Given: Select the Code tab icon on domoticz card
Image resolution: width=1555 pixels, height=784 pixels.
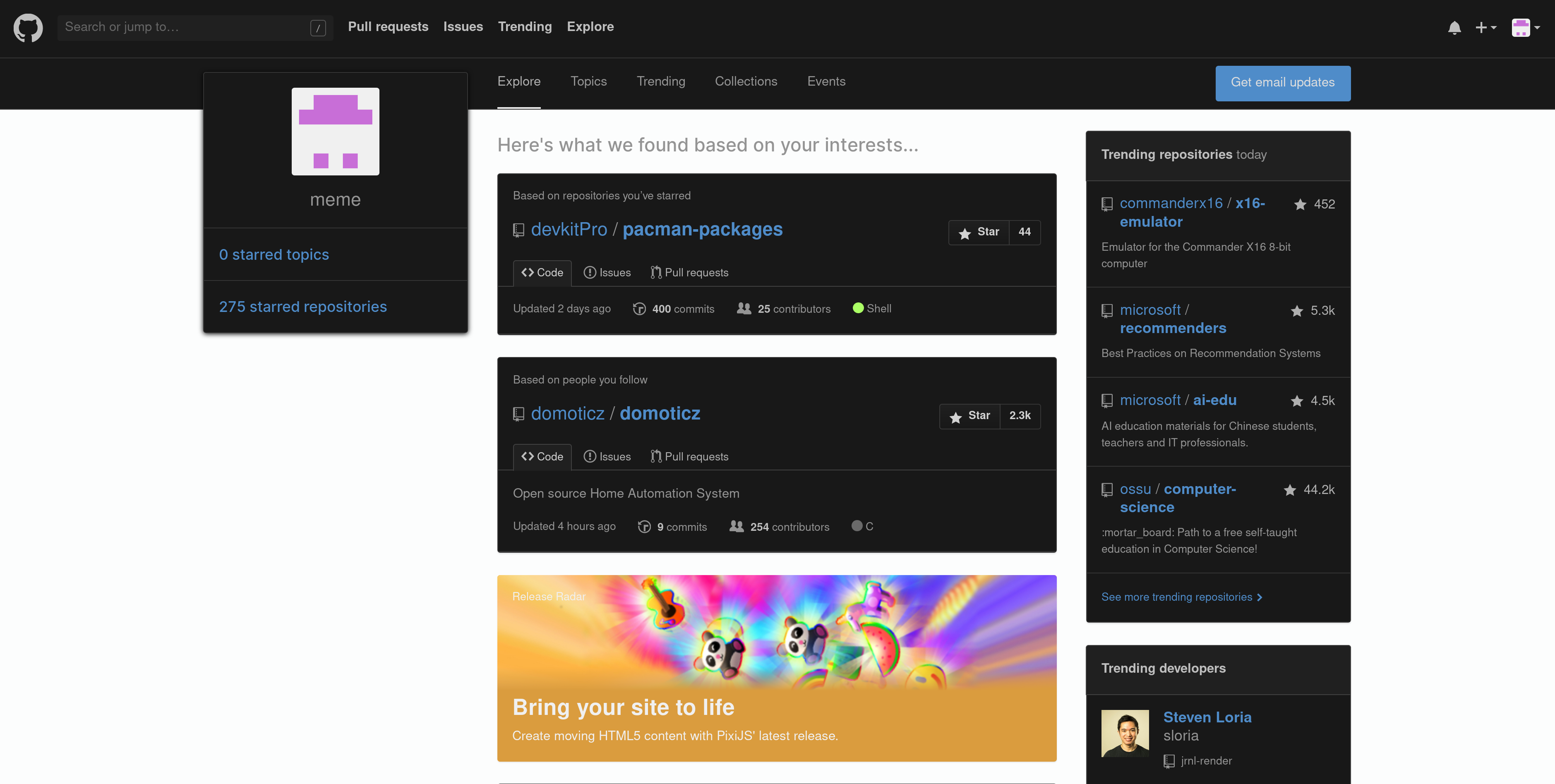Looking at the screenshot, I should (x=528, y=456).
